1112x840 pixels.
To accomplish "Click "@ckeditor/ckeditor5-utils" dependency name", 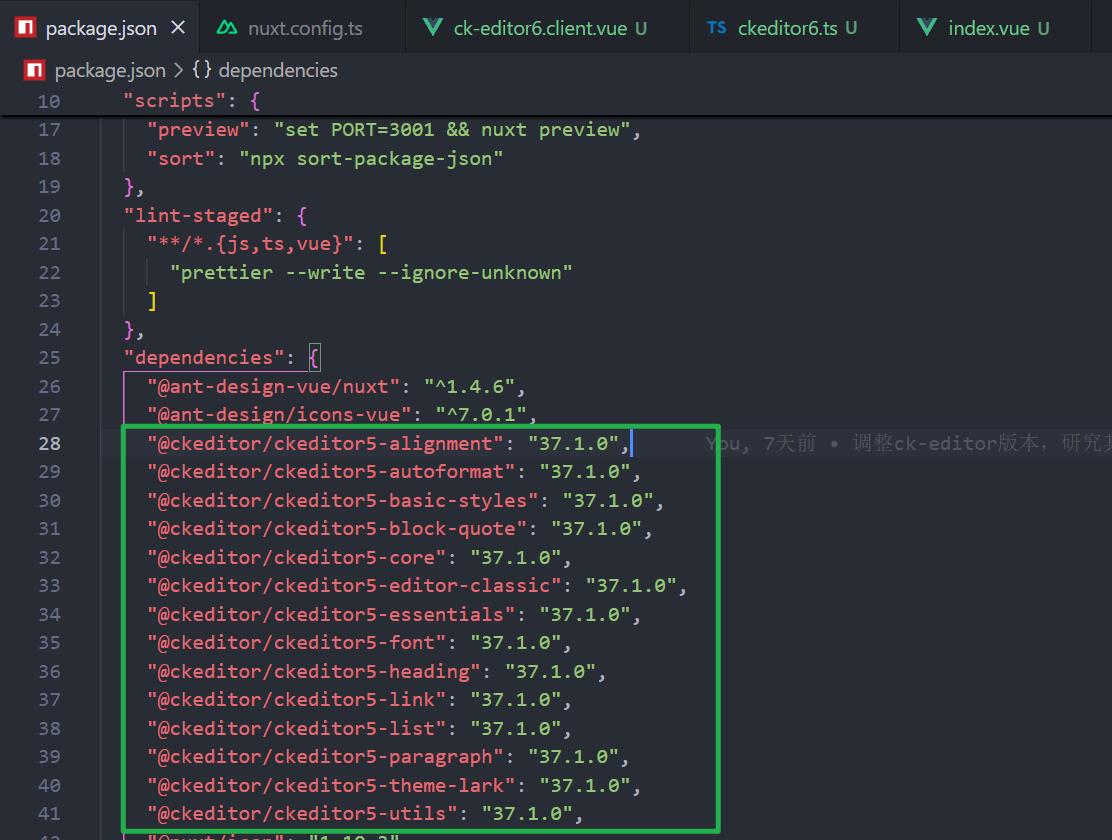I will [303, 814].
